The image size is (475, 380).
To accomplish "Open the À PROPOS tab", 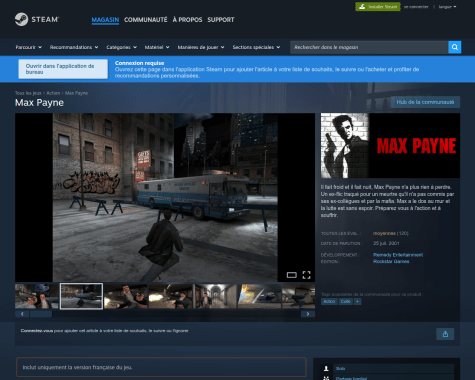I will [187, 20].
